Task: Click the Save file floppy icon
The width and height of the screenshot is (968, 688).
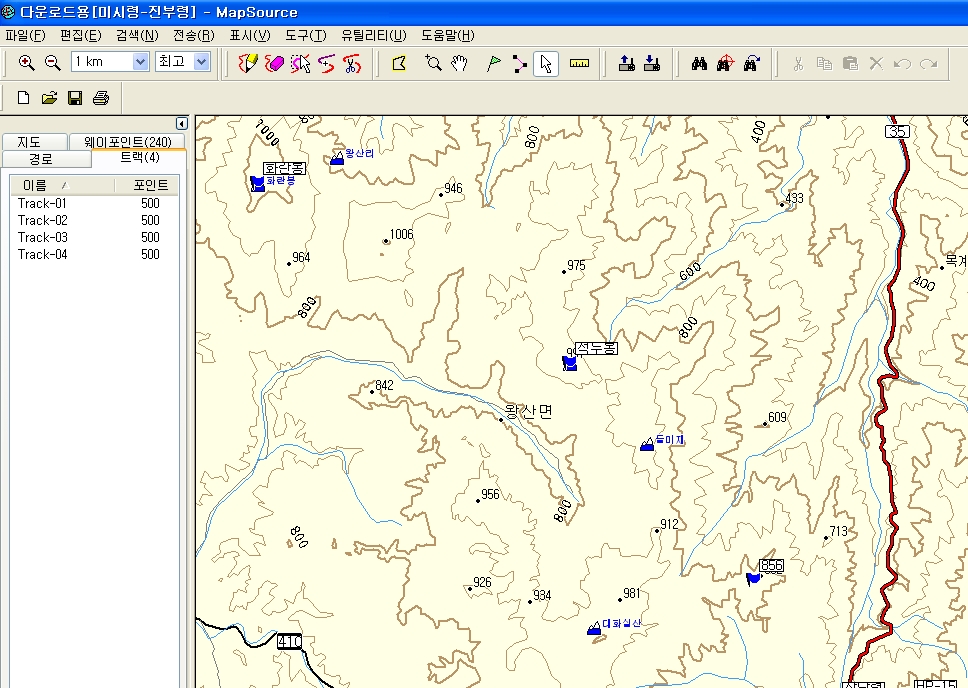Action: point(74,98)
